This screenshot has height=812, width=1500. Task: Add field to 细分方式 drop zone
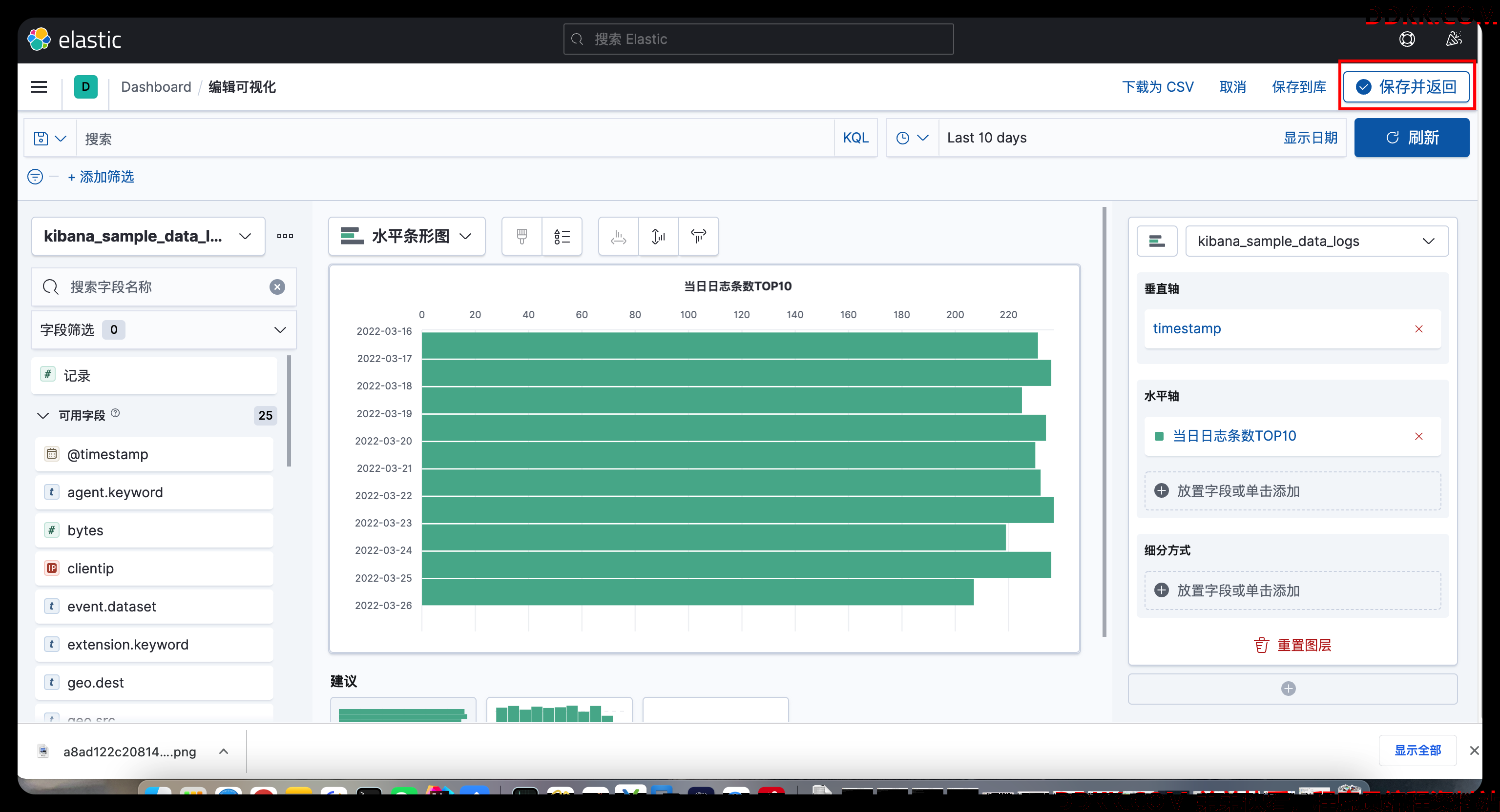pyautogui.click(x=1292, y=590)
